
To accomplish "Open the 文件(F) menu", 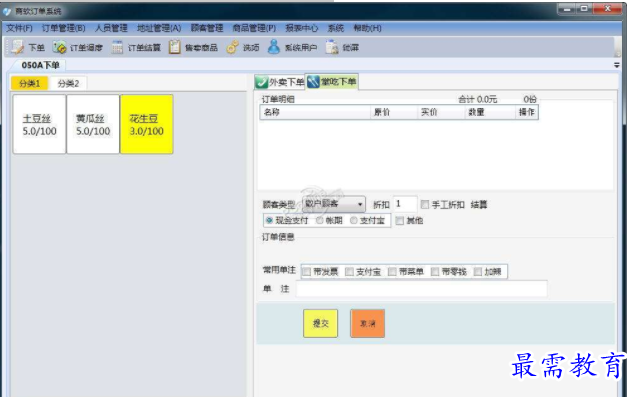I will 19,28.
